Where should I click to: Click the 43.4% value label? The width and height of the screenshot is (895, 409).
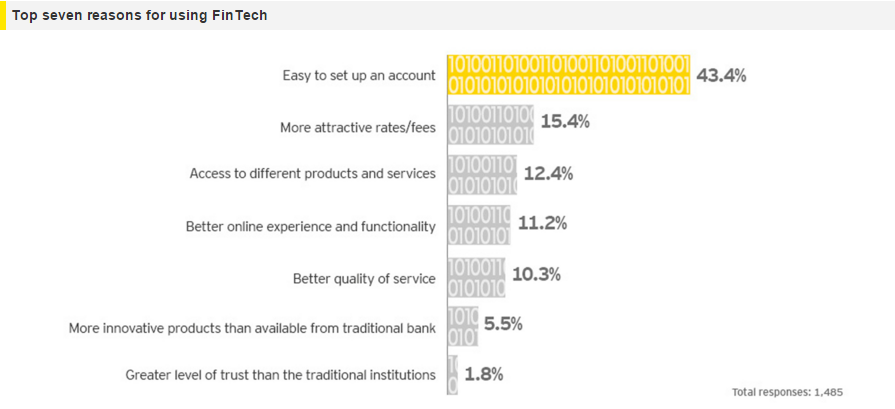tap(721, 76)
